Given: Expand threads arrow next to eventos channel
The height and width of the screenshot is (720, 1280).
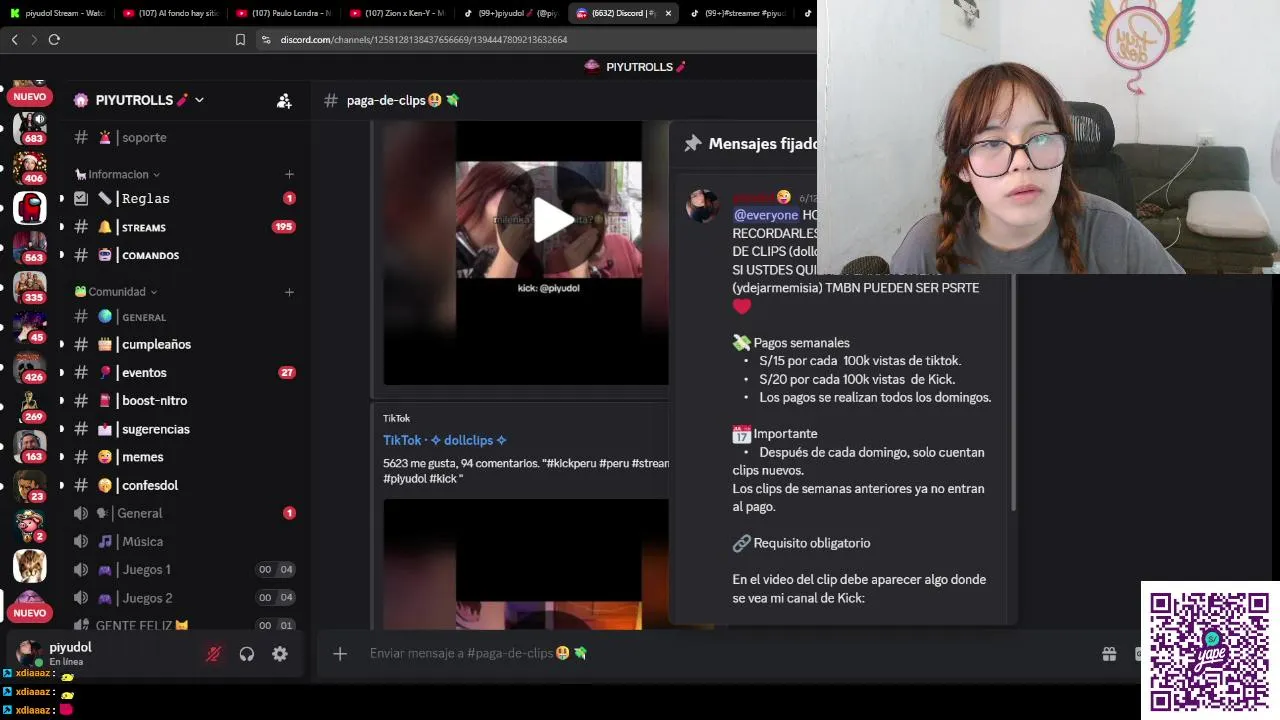Looking at the screenshot, I should 61,372.
